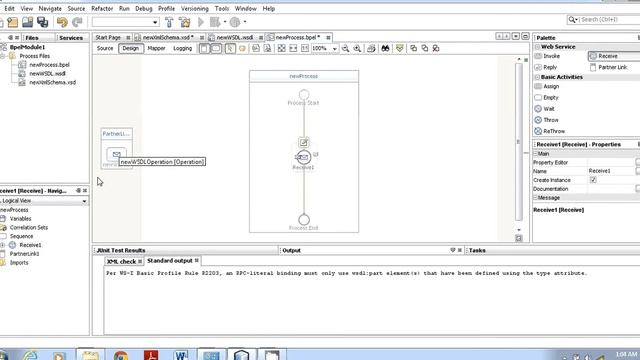Click the Validate XML checkmark icon
Screen dimensions: 640x360
[400, 49]
